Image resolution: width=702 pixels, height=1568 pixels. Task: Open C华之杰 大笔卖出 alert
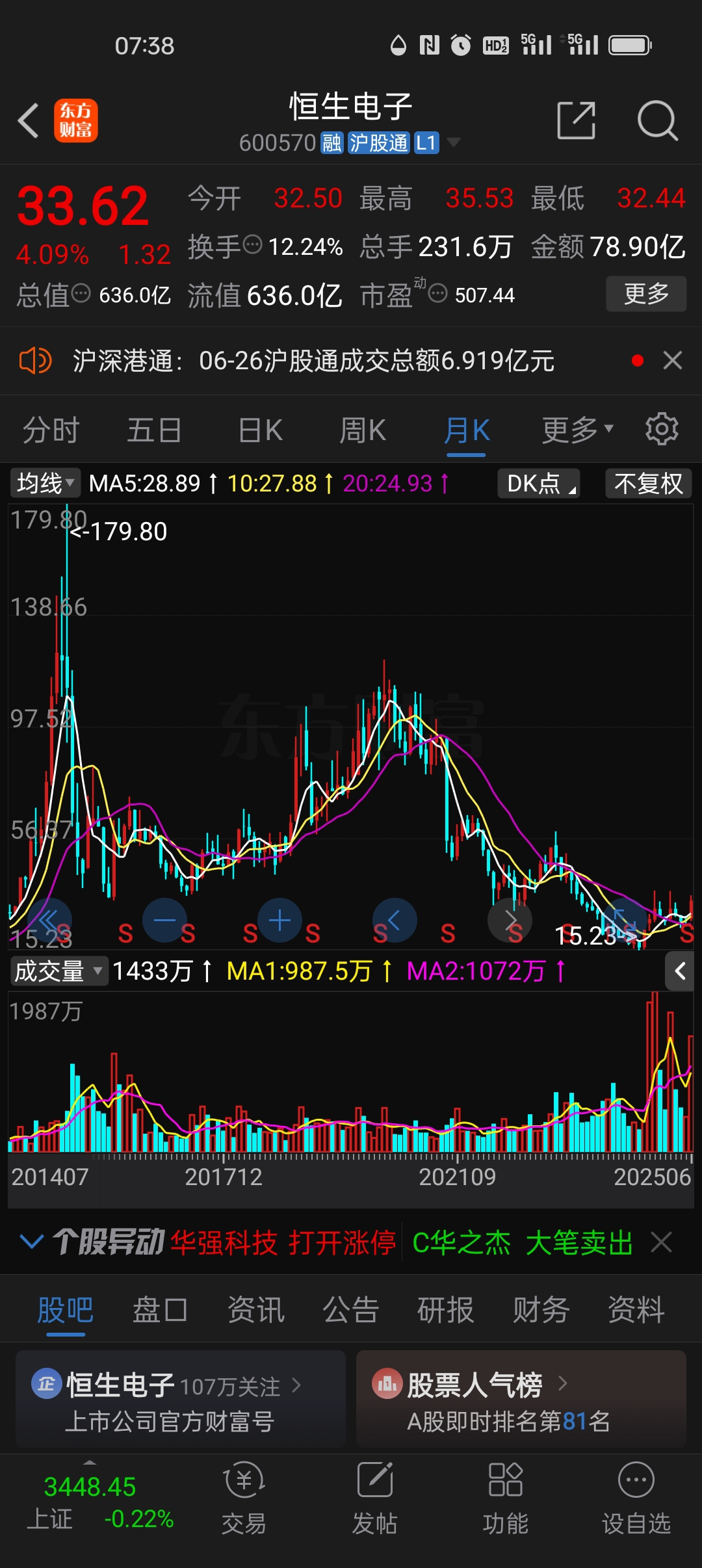coord(523,1243)
